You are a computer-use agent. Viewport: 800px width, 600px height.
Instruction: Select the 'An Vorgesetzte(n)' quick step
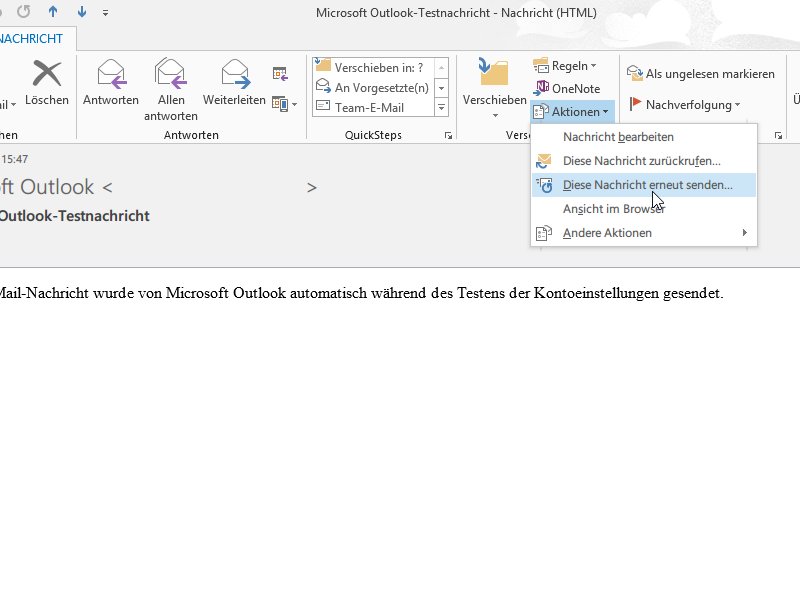[x=373, y=88]
